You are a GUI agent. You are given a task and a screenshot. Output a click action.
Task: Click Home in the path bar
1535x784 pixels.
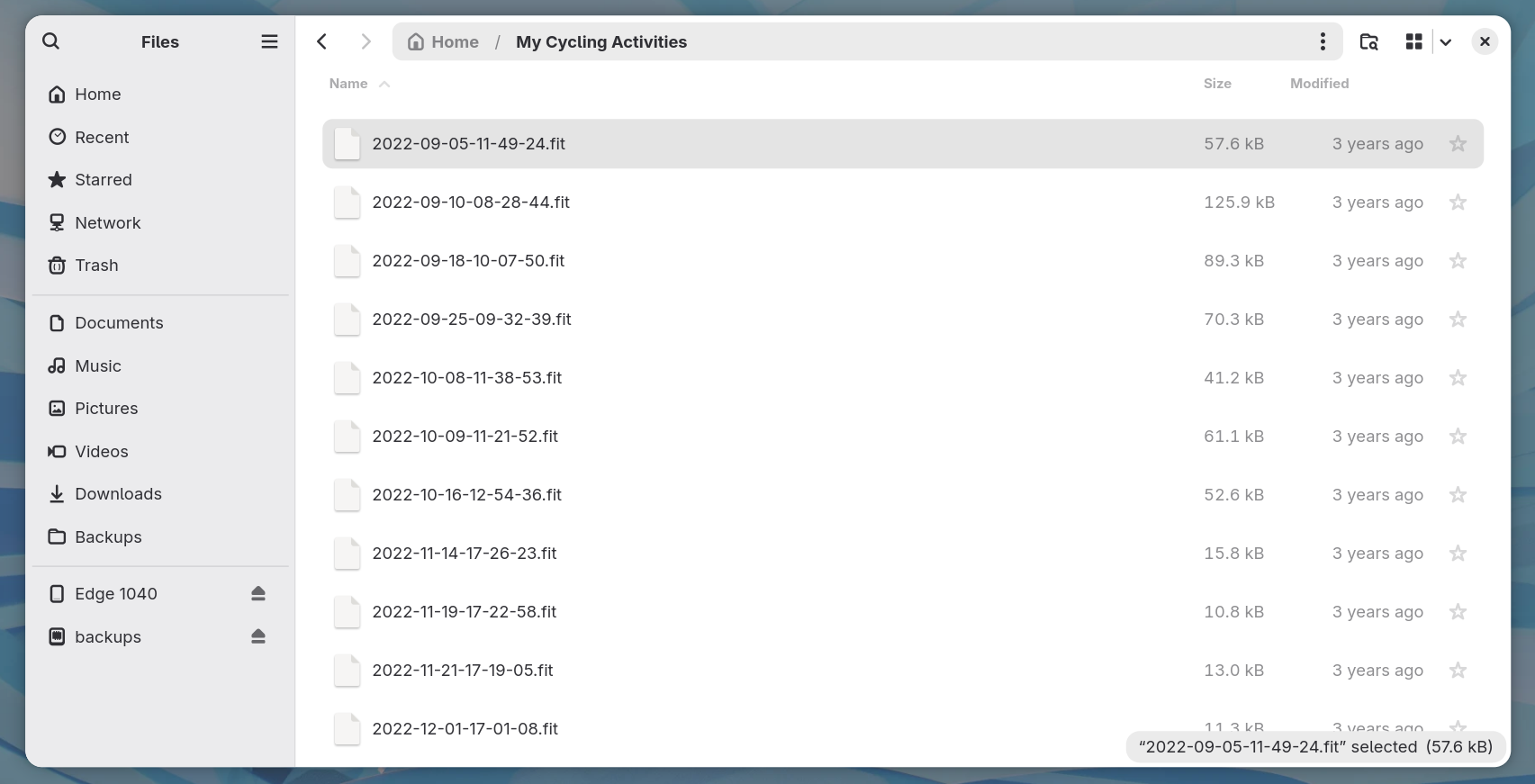pyautogui.click(x=443, y=41)
